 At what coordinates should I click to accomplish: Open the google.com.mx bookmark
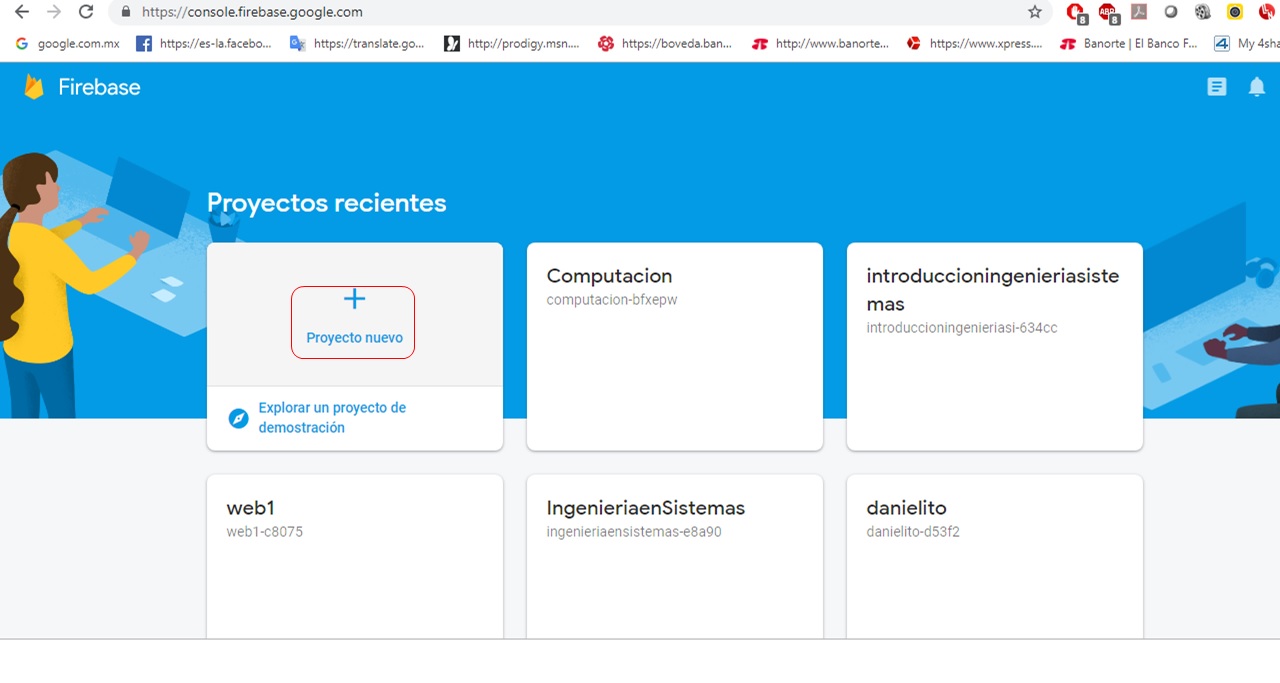coord(68,43)
